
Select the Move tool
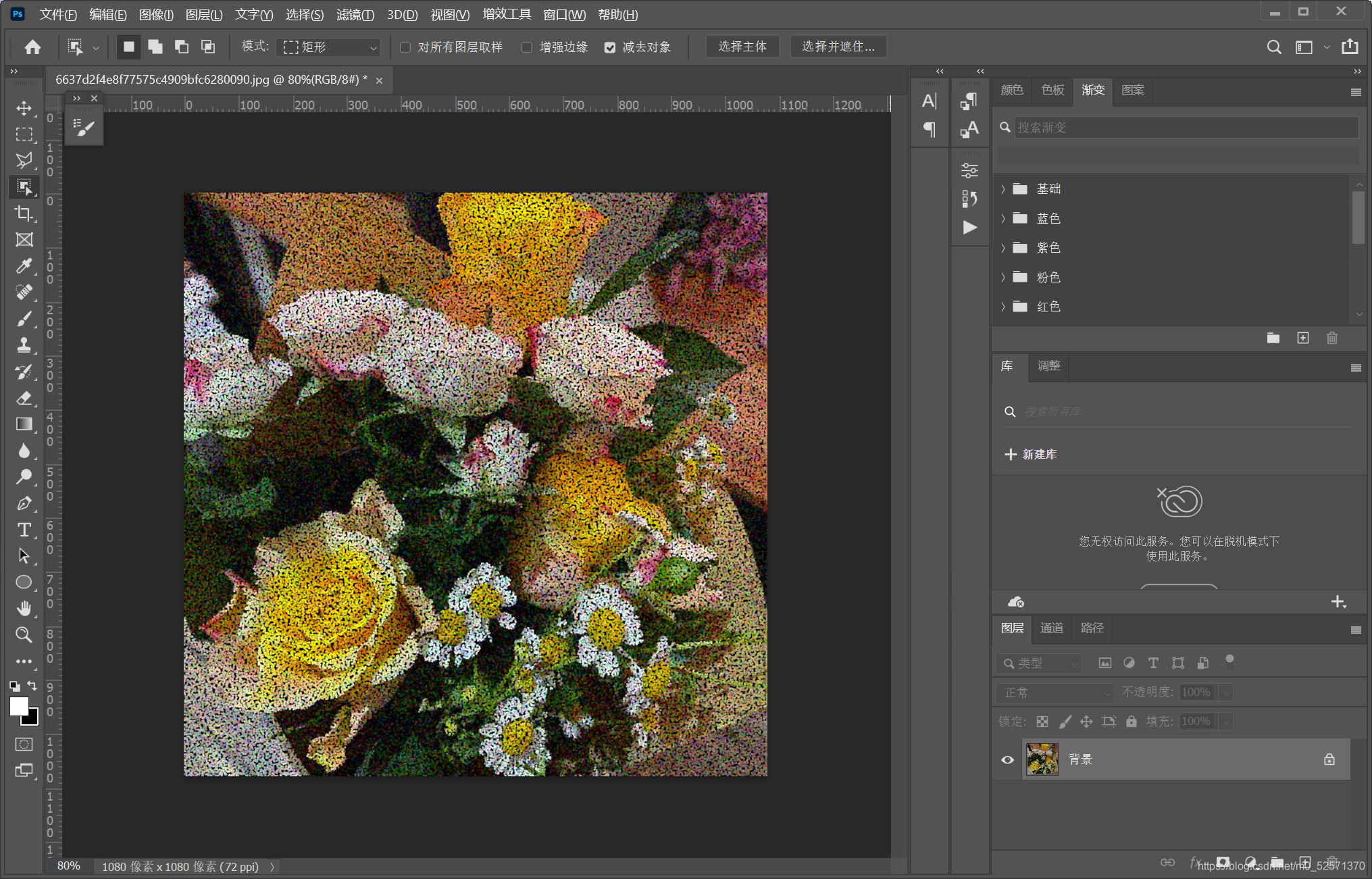coord(24,108)
